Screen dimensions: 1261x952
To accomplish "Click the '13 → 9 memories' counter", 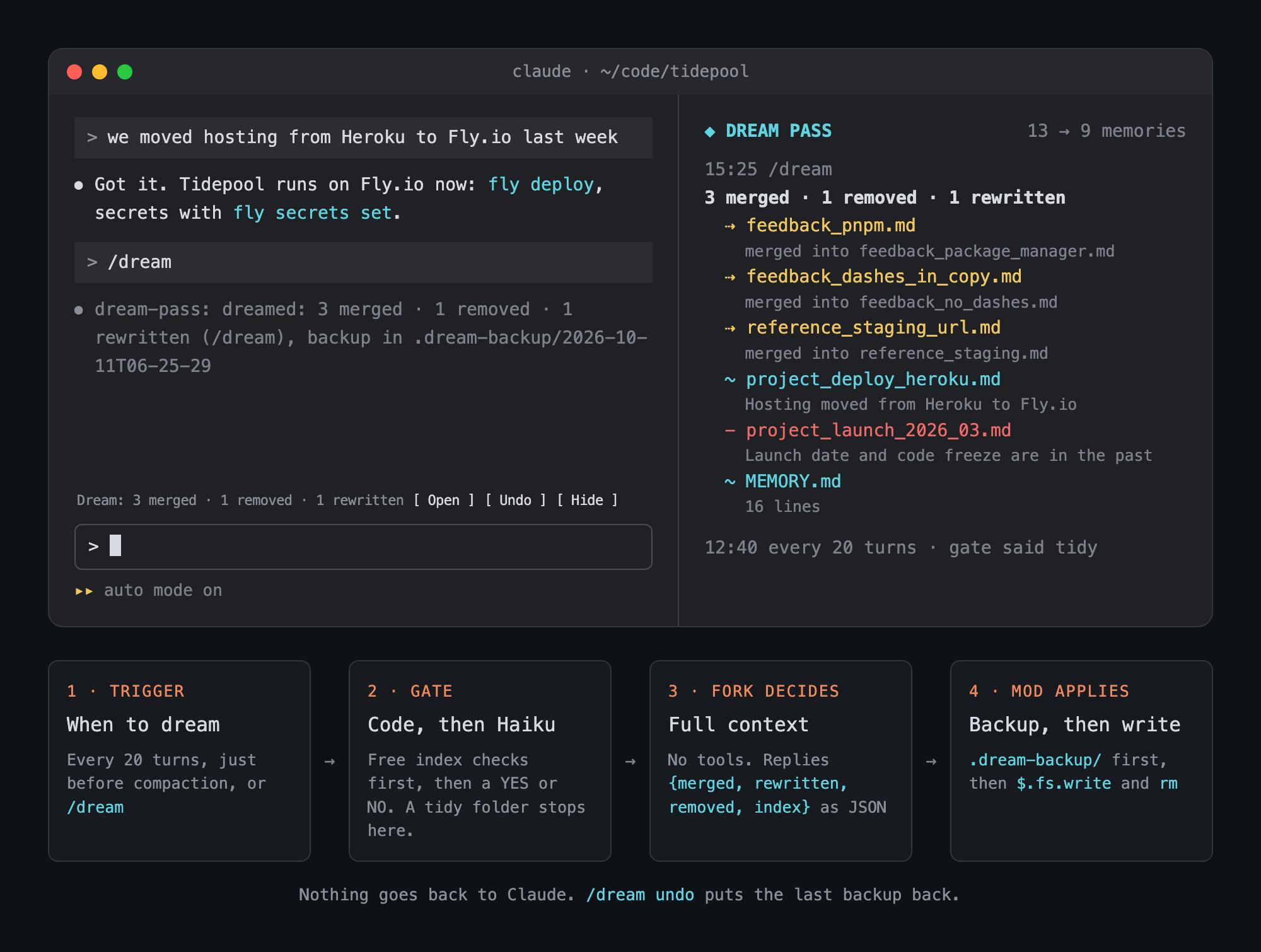I will point(1107,131).
